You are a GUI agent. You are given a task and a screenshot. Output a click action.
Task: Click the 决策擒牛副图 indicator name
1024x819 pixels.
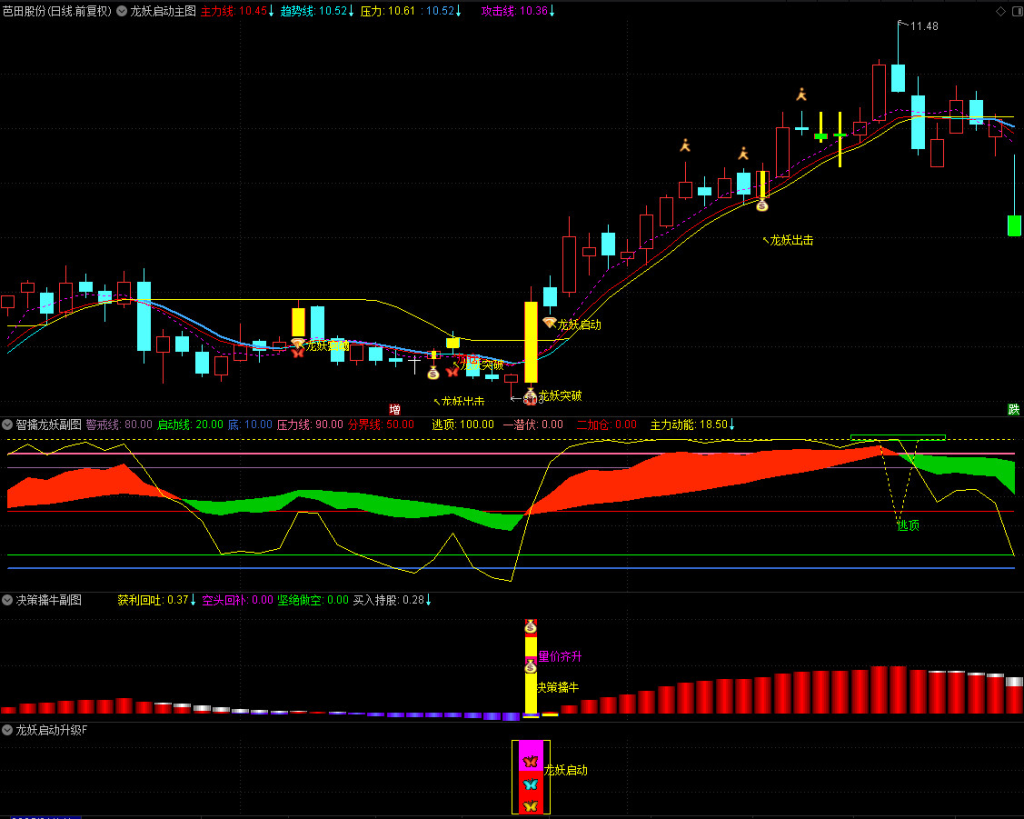click(x=49, y=600)
